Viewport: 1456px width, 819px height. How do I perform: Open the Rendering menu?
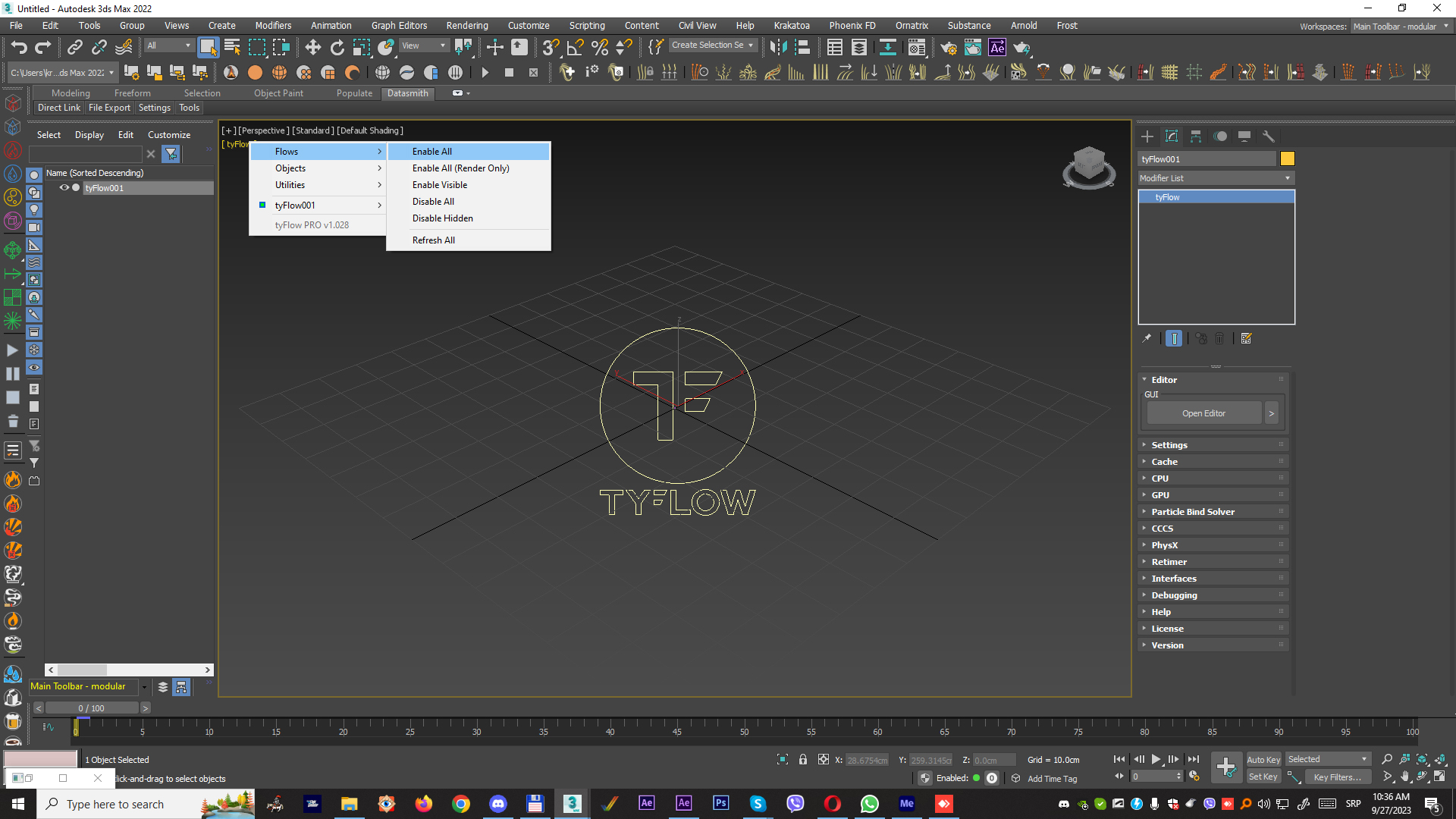coord(466,26)
